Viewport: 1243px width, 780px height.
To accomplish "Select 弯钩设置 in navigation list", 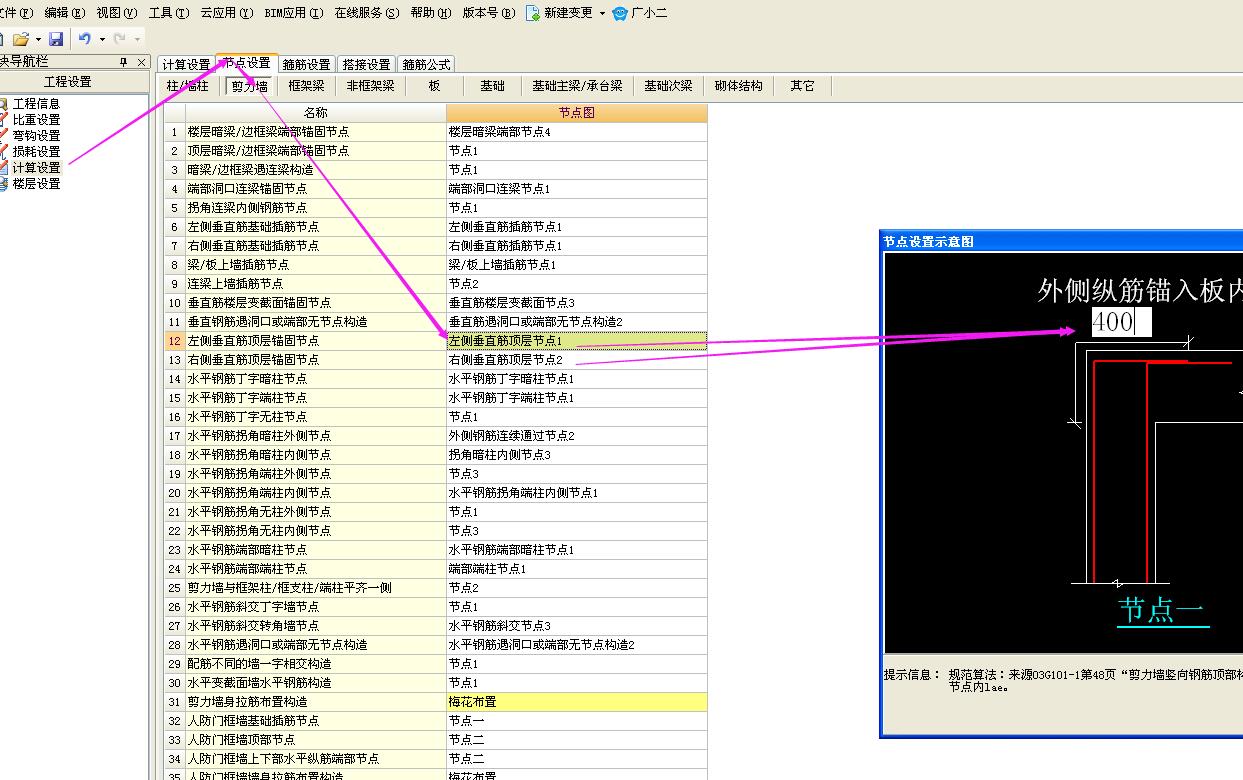I will point(36,136).
